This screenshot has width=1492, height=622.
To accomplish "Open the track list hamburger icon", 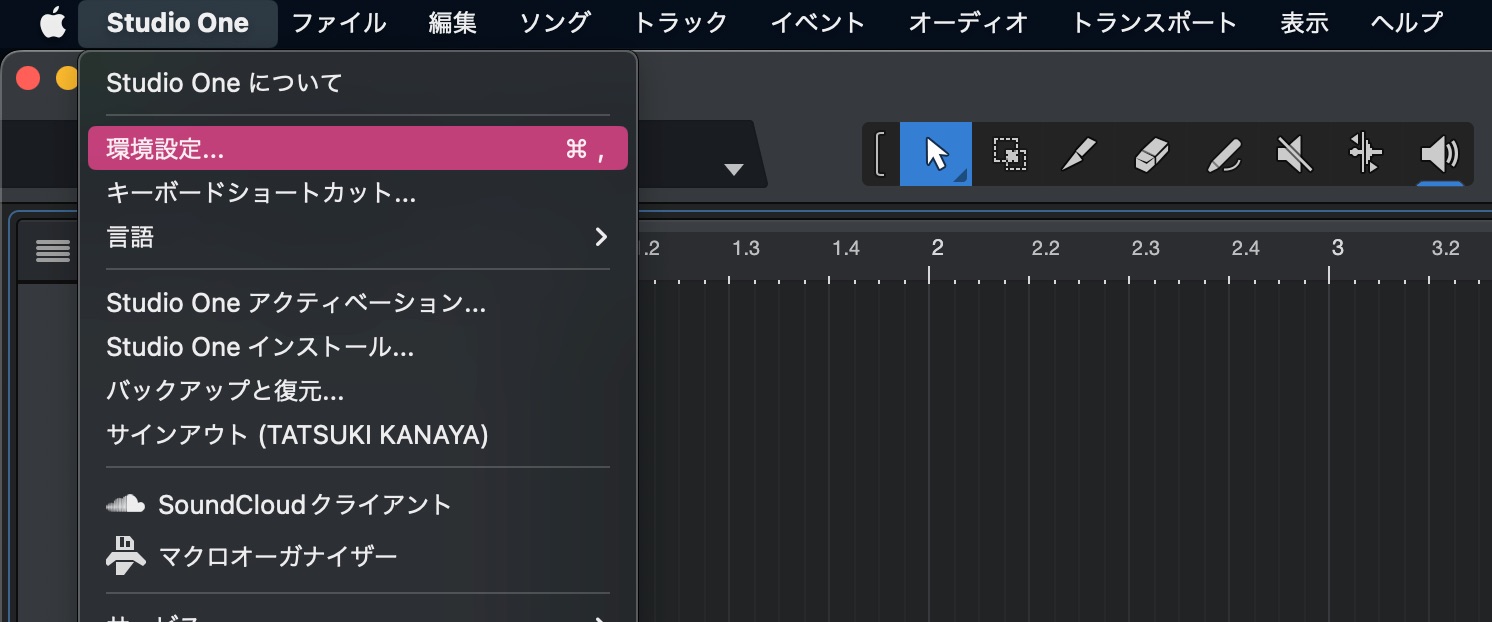I will 53,251.
